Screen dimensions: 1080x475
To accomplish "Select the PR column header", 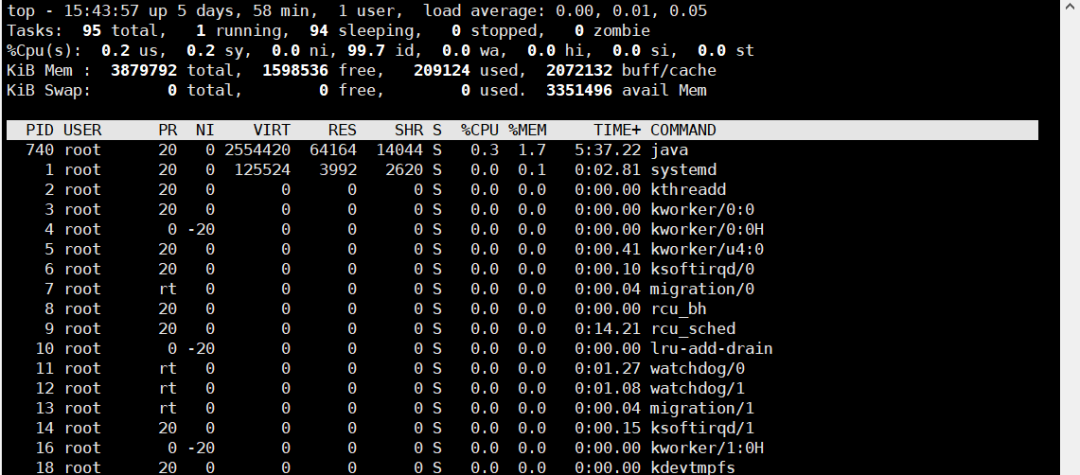I will coord(167,130).
